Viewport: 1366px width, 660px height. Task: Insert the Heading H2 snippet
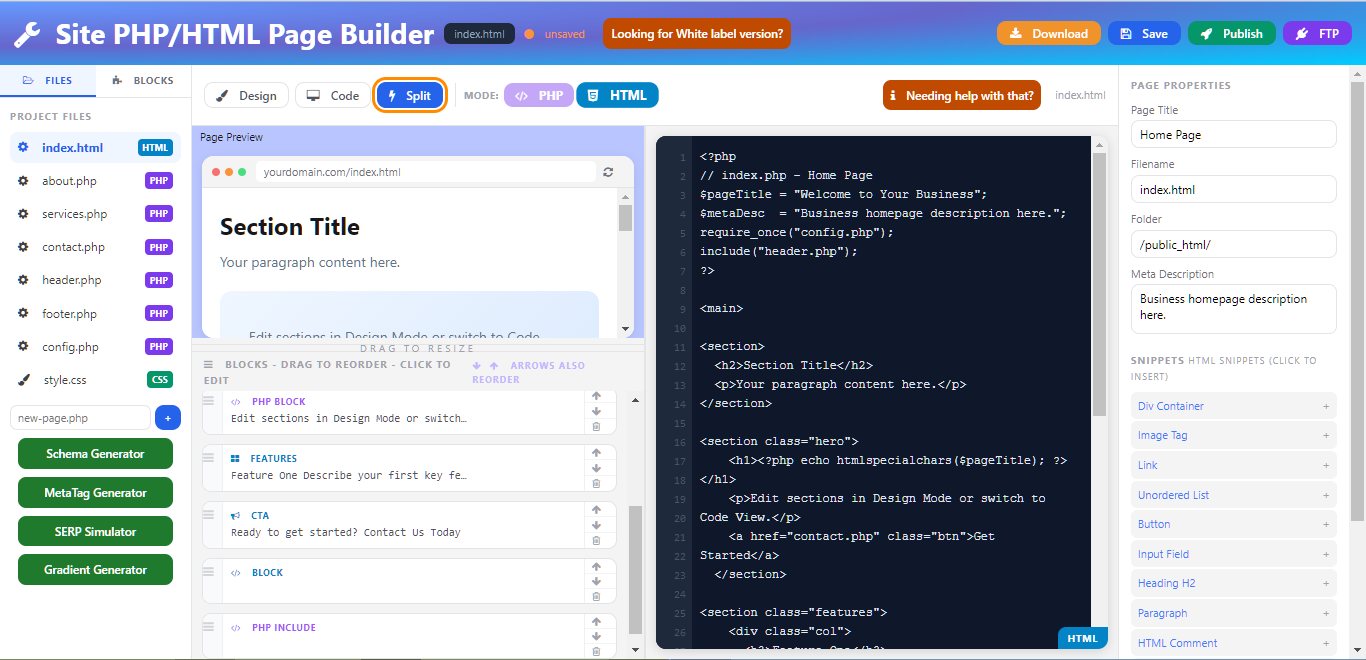[1234, 583]
